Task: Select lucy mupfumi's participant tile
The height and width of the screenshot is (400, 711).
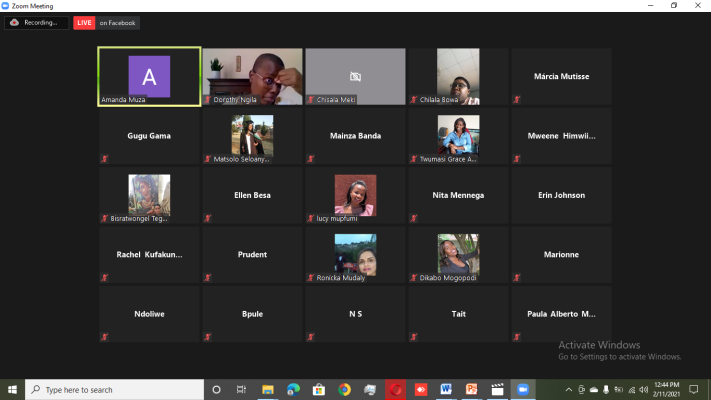Action: tap(355, 195)
